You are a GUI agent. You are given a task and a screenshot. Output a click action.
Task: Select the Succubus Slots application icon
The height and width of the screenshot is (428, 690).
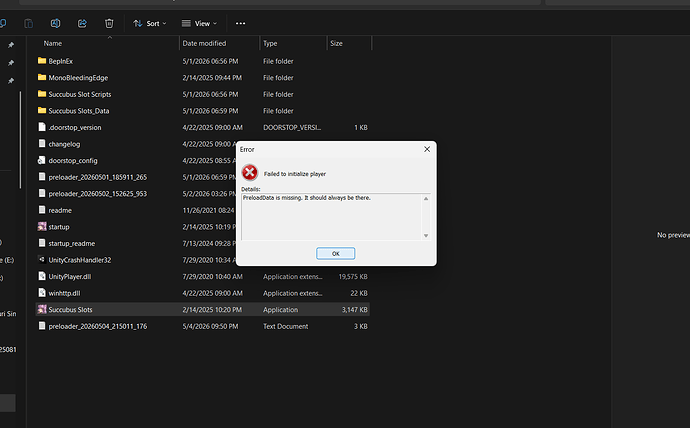pyautogui.click(x=42, y=309)
